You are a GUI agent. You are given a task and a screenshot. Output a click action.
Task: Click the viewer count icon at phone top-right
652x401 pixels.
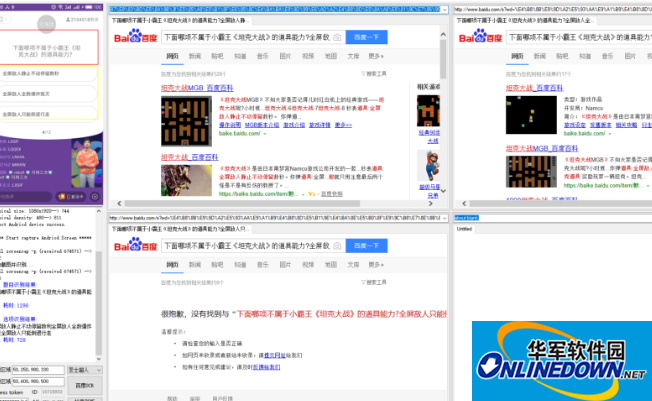(x=68, y=20)
